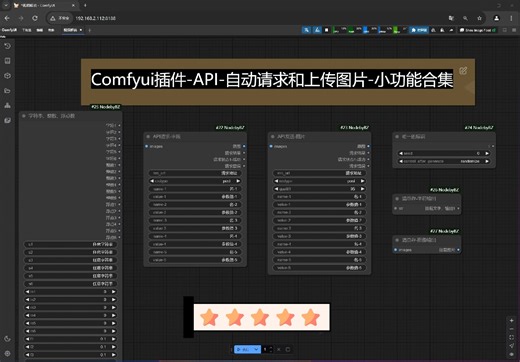Collapse the API image send node dot

(272, 136)
